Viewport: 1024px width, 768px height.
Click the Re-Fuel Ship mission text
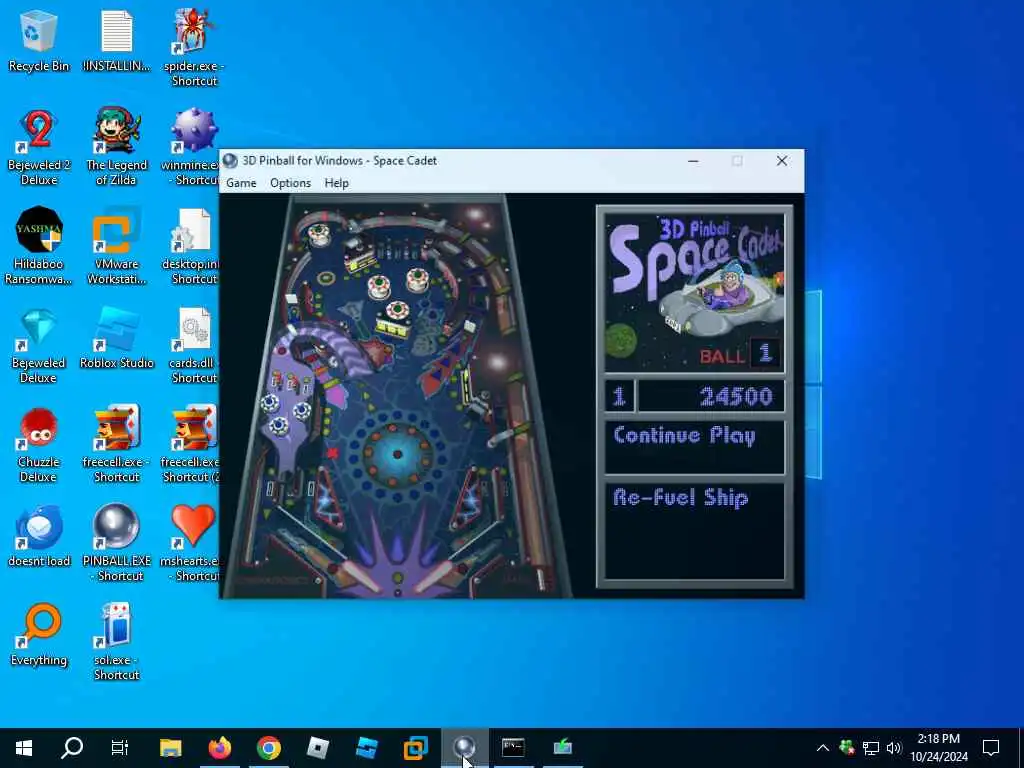tap(680, 498)
